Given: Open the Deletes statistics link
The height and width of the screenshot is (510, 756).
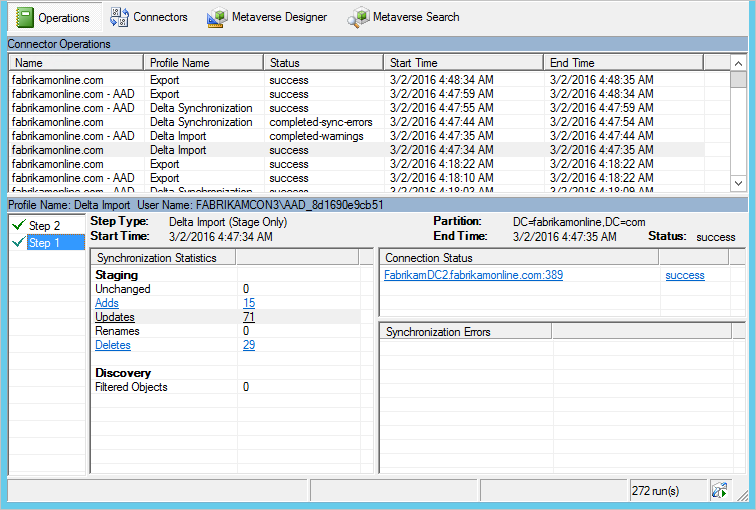Looking at the screenshot, I should coord(112,345).
